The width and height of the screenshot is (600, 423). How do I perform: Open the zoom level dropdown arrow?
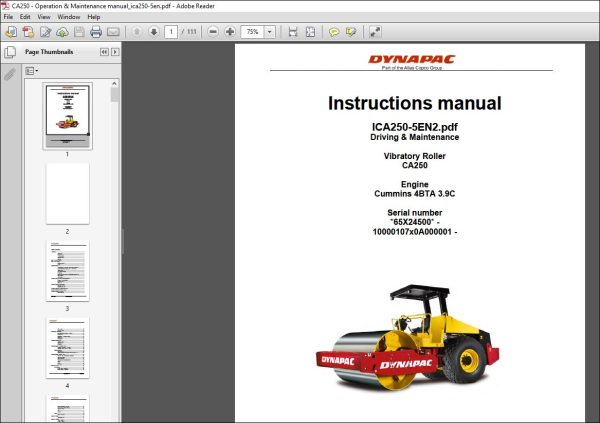click(x=270, y=32)
